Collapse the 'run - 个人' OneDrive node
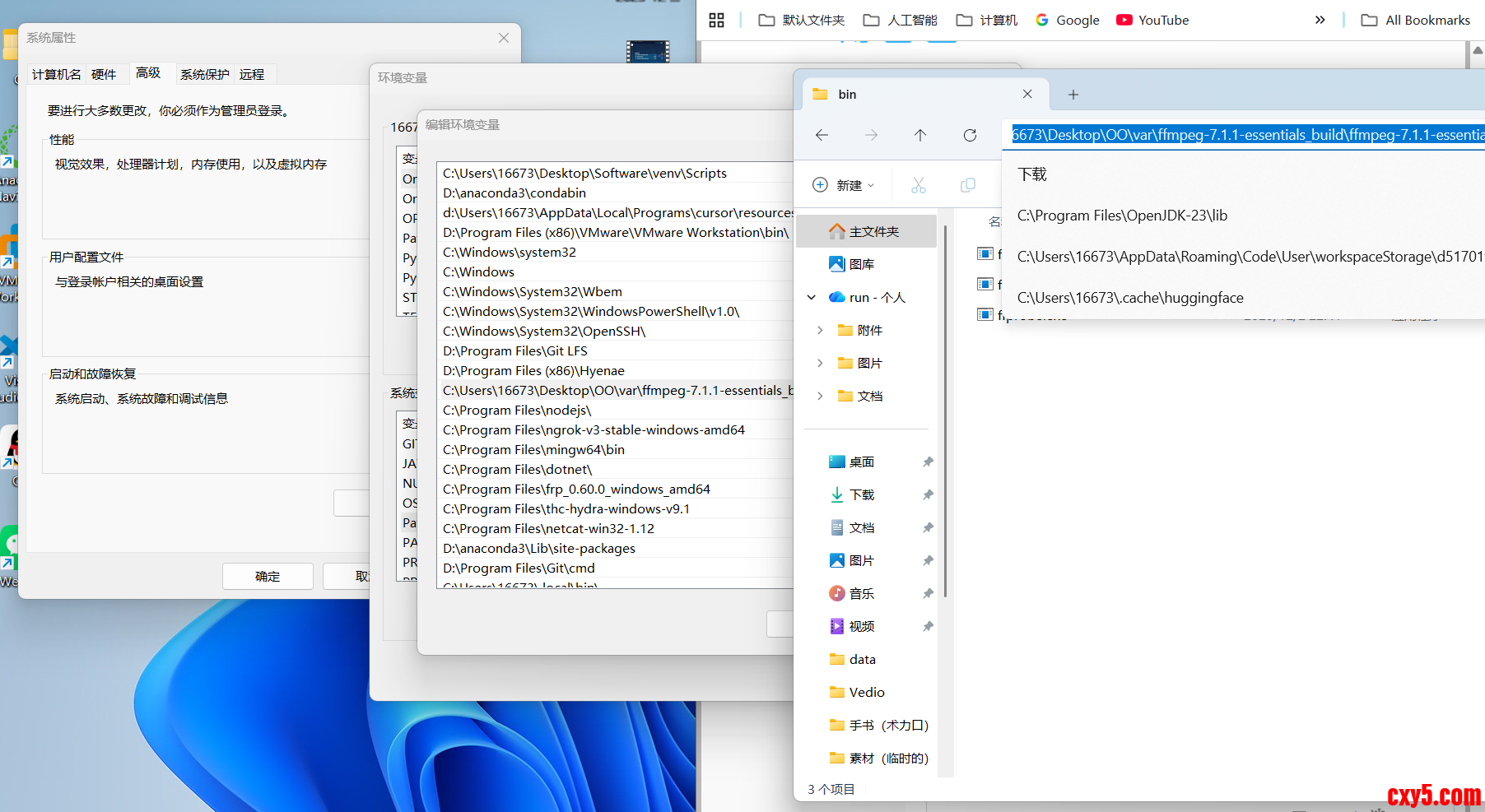Image resolution: width=1485 pixels, height=812 pixels. [812, 297]
